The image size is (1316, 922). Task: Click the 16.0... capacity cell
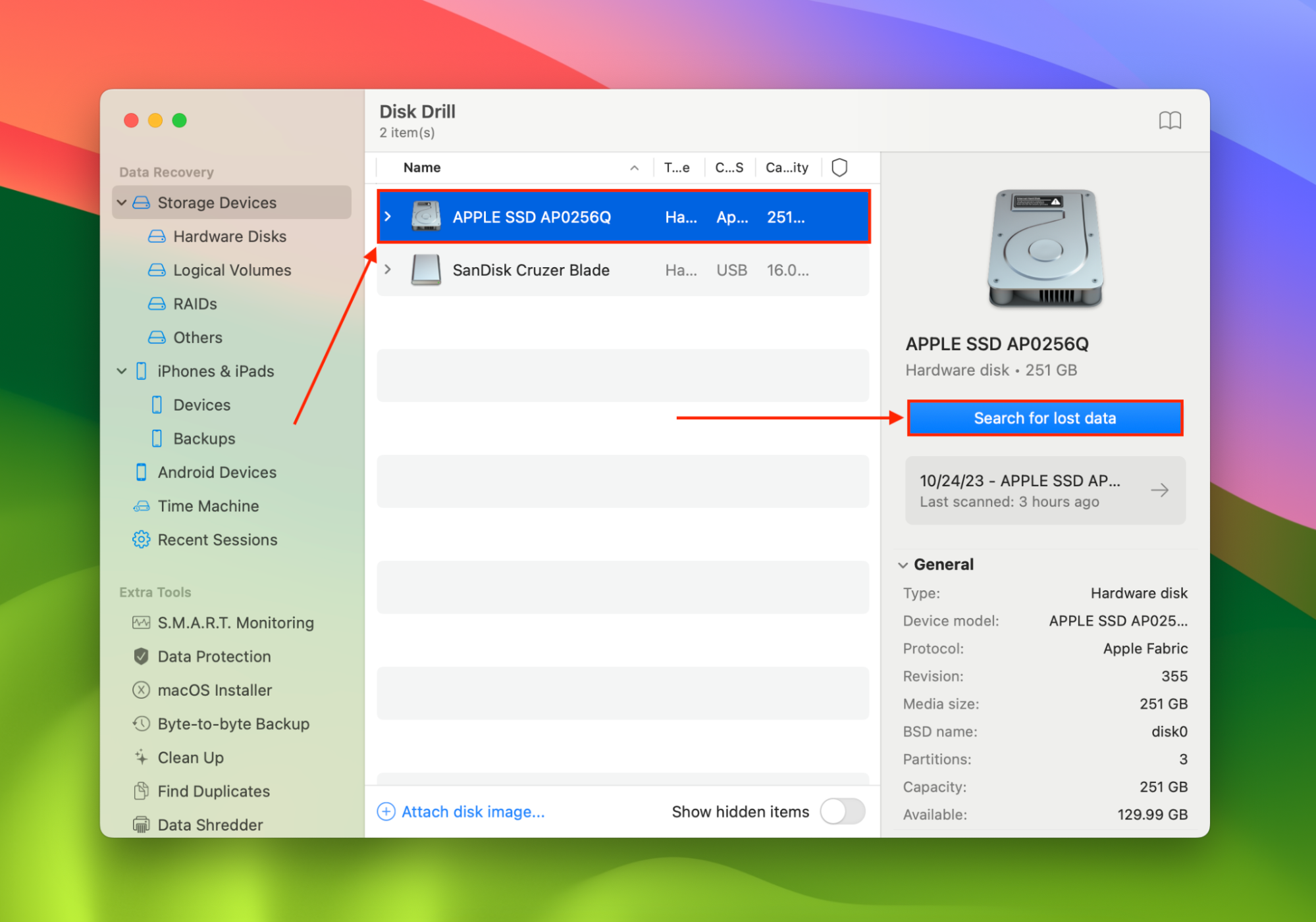coord(787,270)
